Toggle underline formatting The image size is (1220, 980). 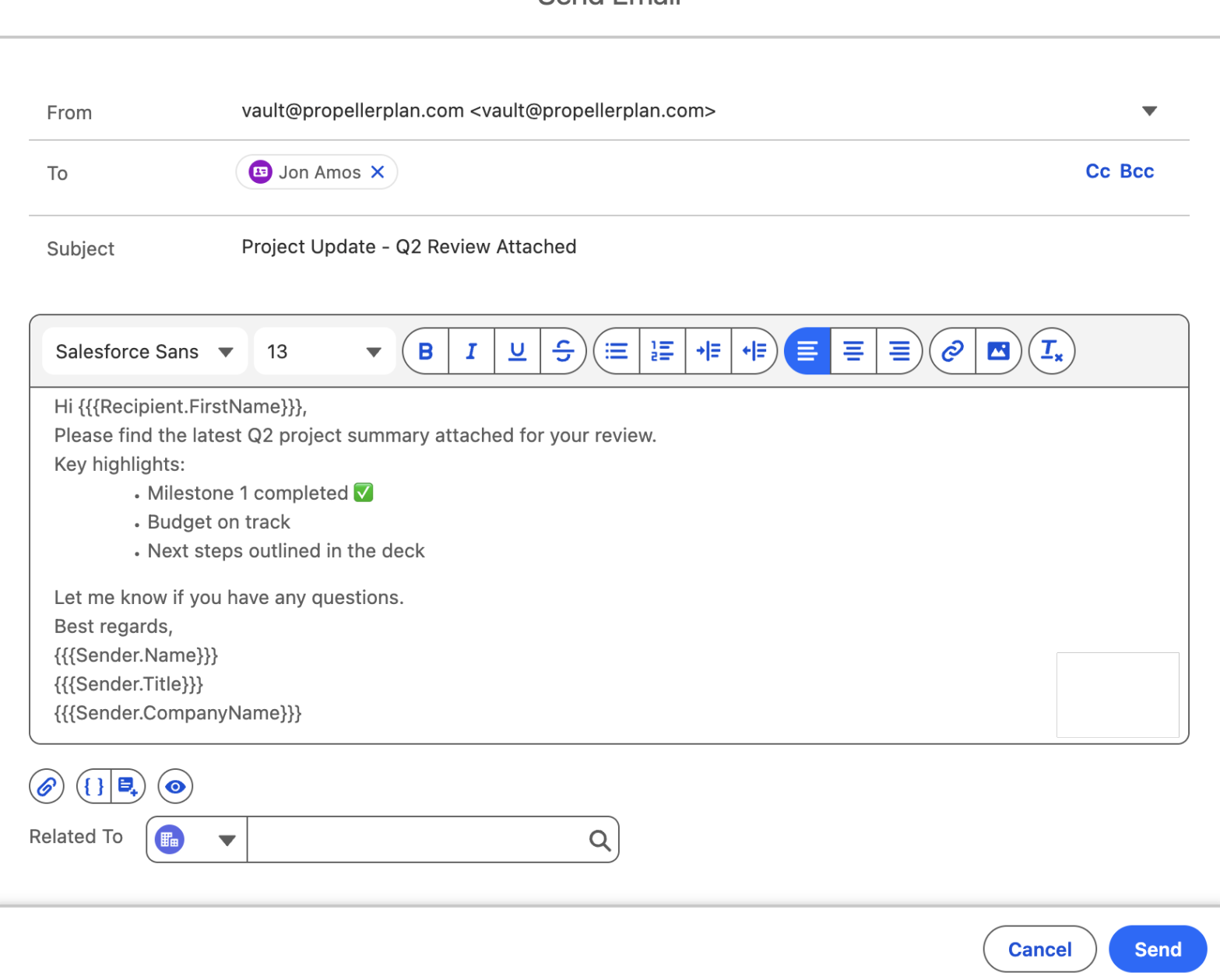pyautogui.click(x=517, y=351)
